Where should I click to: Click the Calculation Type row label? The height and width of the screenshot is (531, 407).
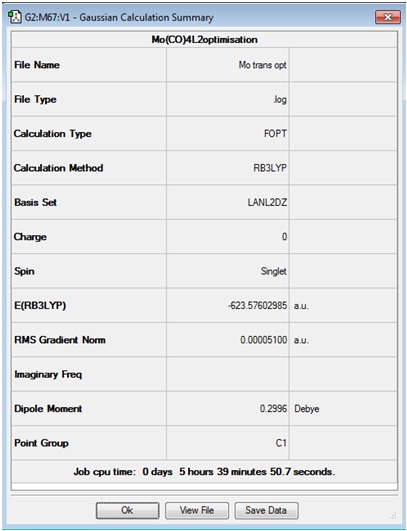point(52,134)
